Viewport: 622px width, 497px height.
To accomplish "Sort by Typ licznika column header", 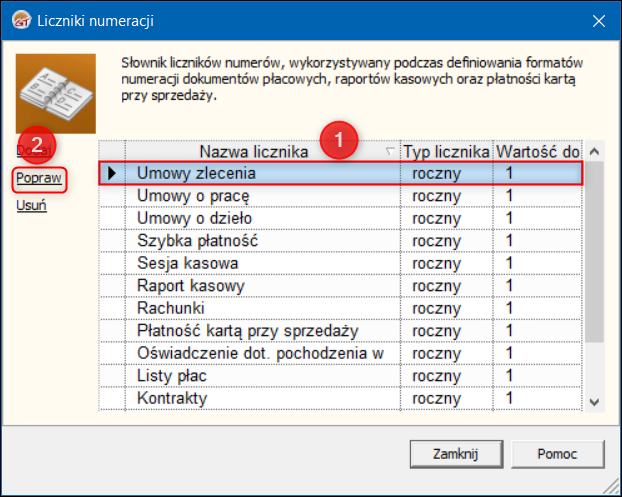I will (x=446, y=152).
